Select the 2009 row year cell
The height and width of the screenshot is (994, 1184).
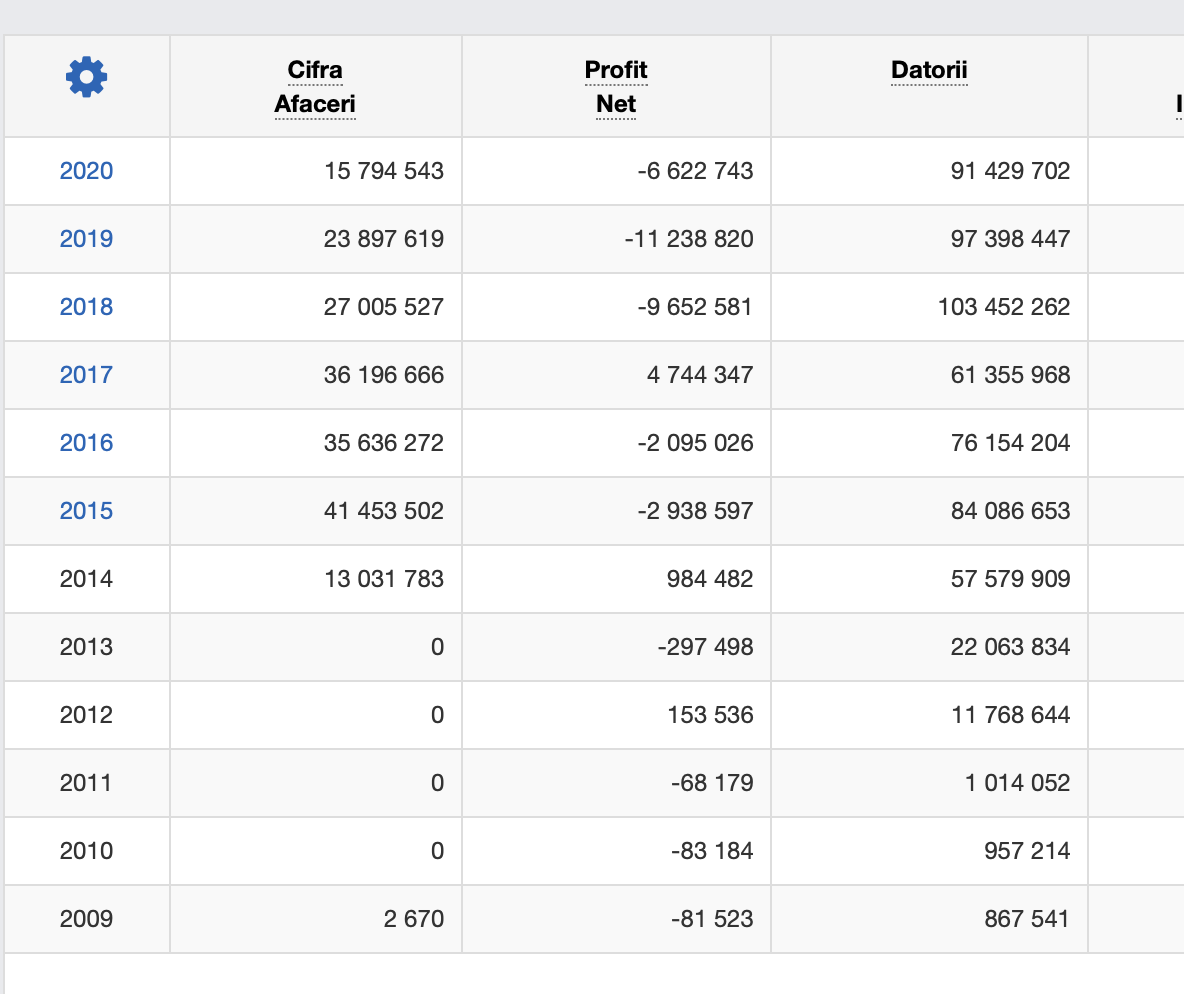click(x=86, y=919)
